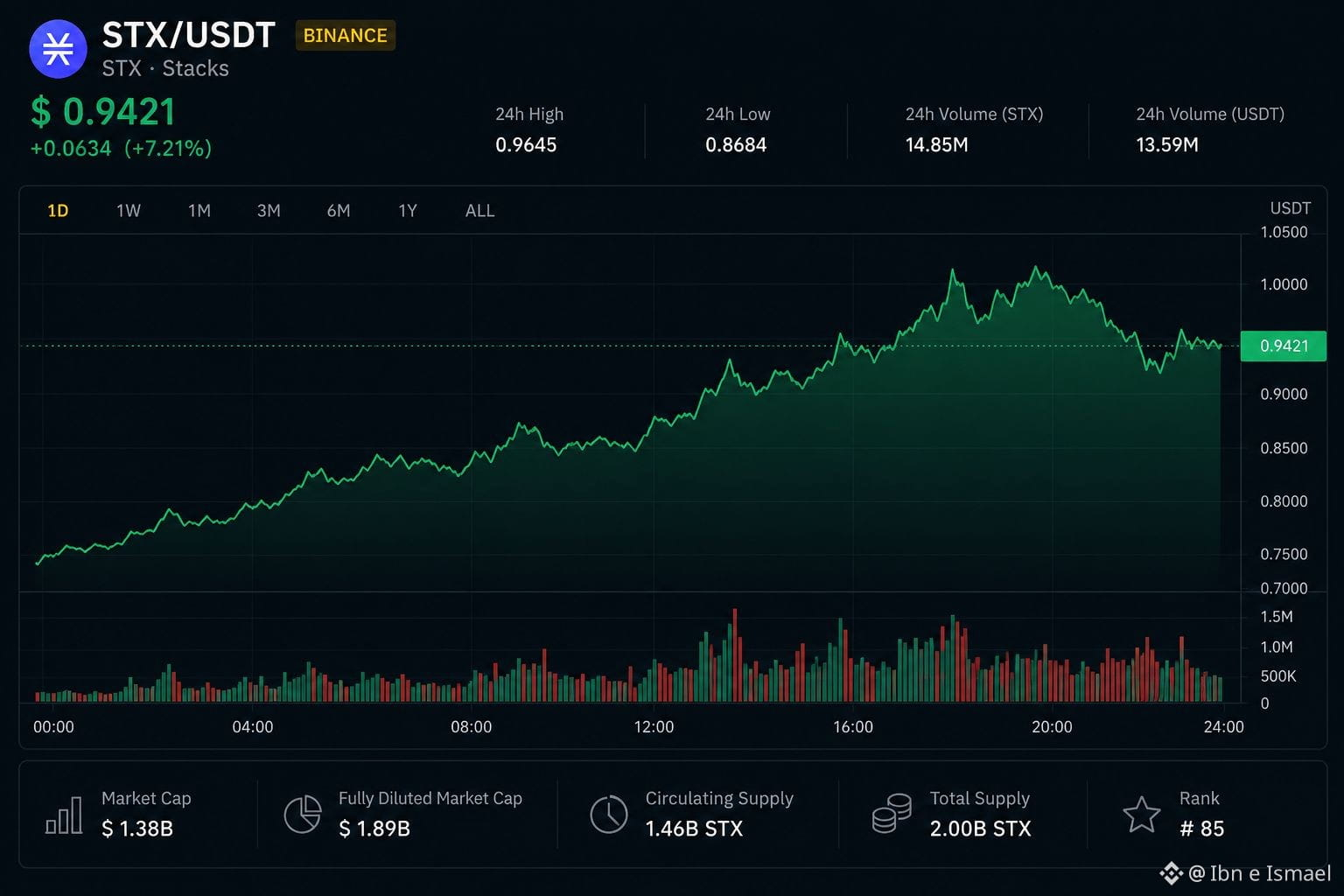Click the Circulating Supply clock icon

(609, 815)
